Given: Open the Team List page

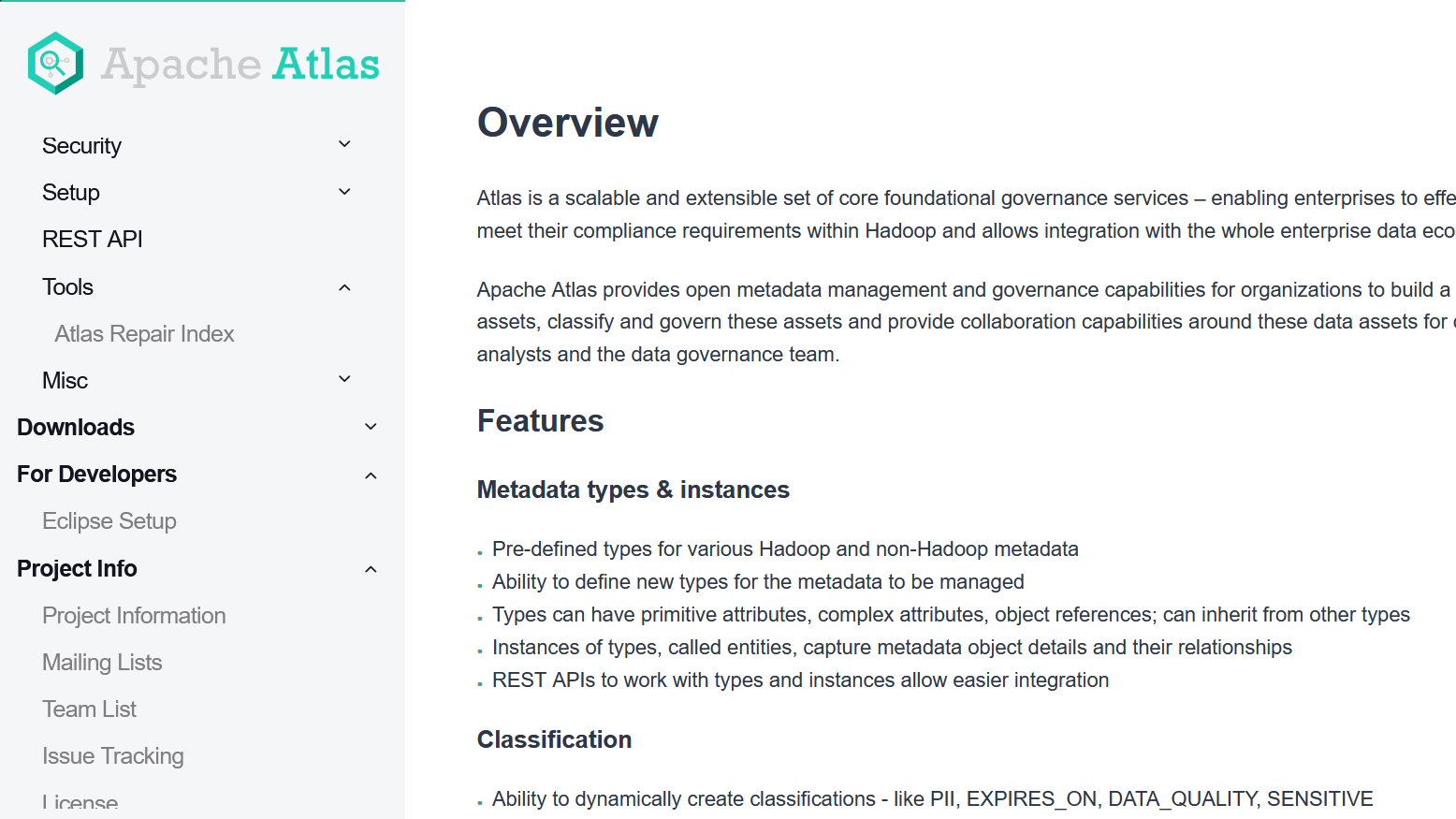Looking at the screenshot, I should pyautogui.click(x=89, y=709).
